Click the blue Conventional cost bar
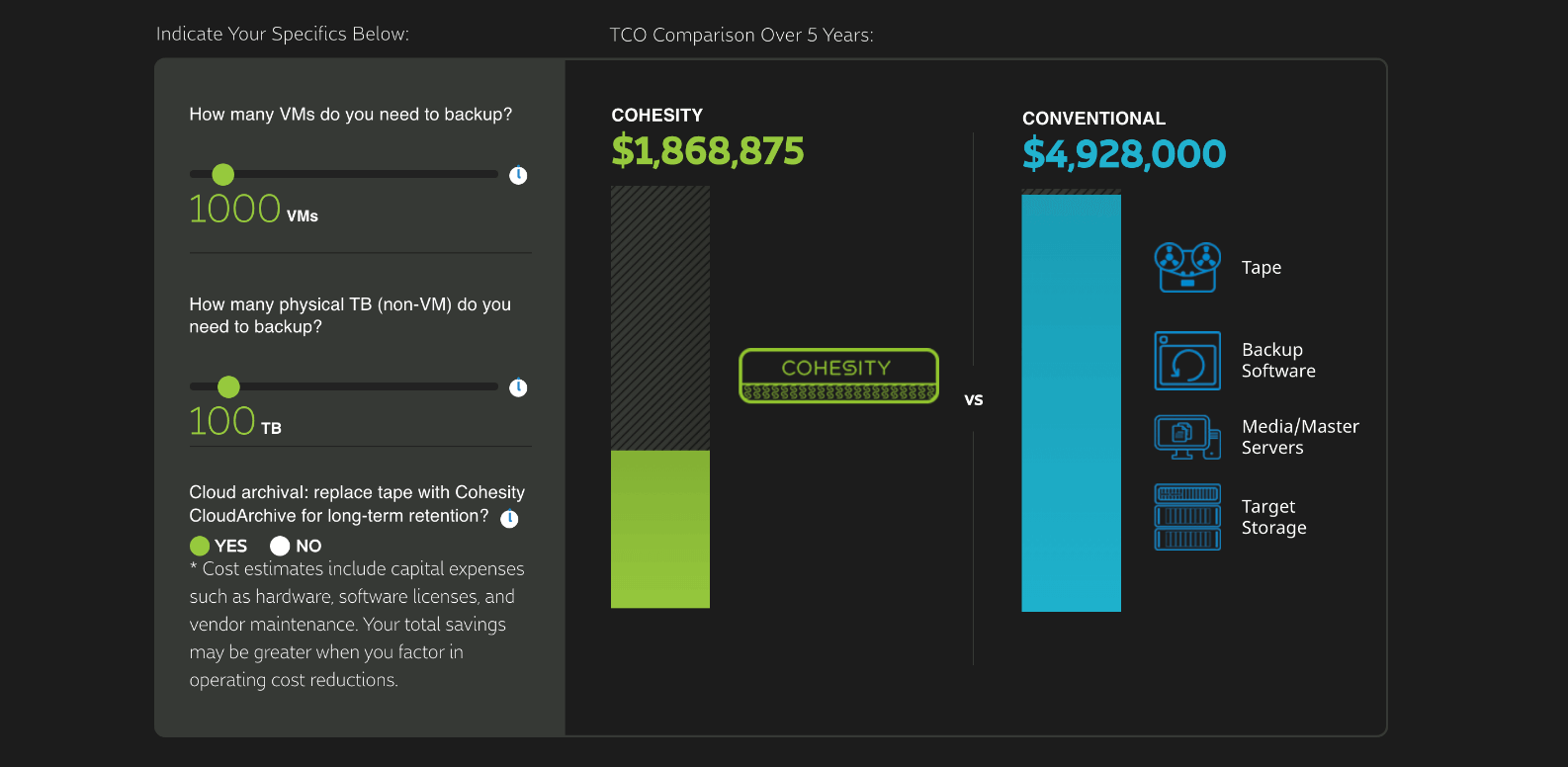 (x=1071, y=403)
